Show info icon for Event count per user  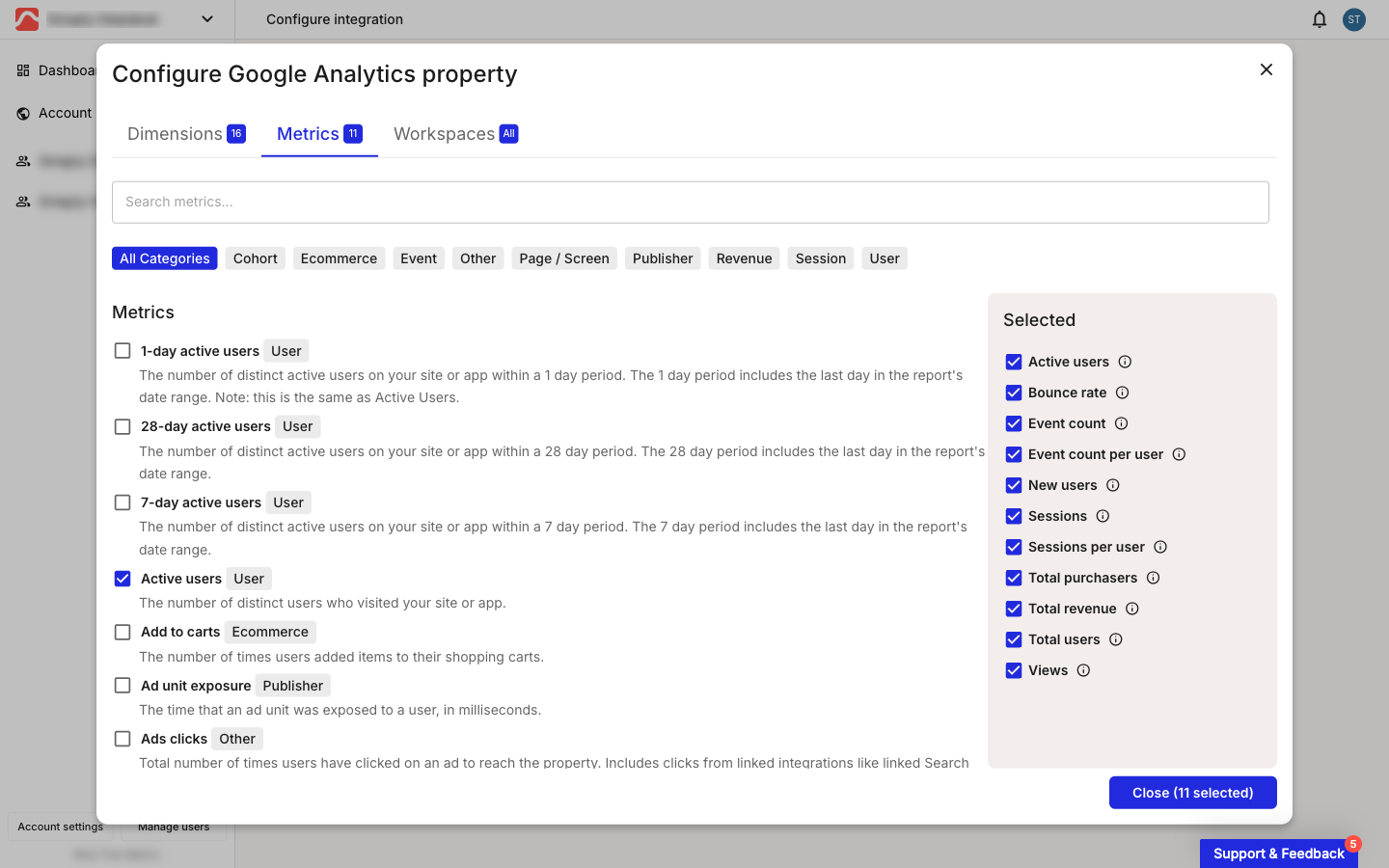[1179, 454]
